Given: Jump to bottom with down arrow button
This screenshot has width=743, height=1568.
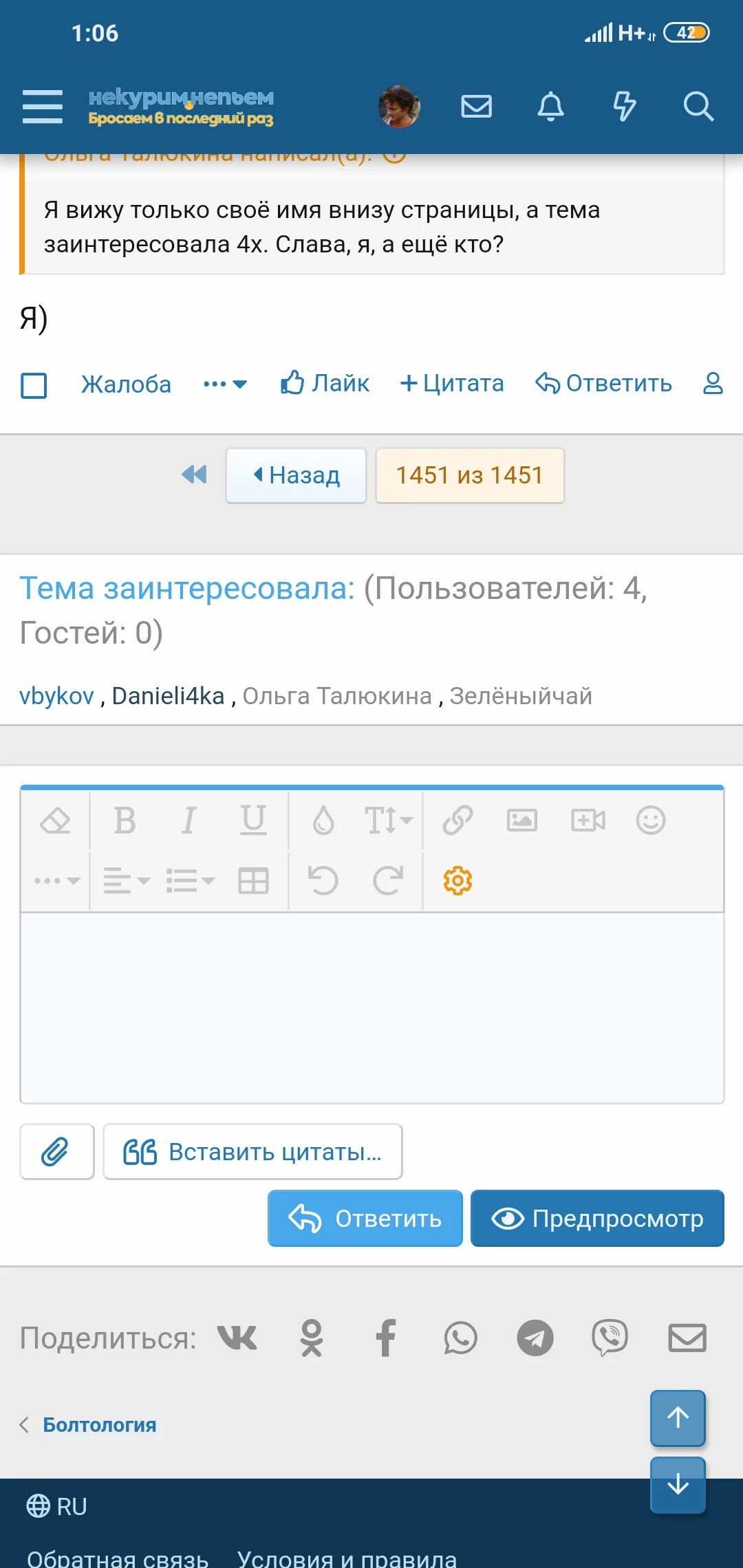Looking at the screenshot, I should click(678, 1485).
